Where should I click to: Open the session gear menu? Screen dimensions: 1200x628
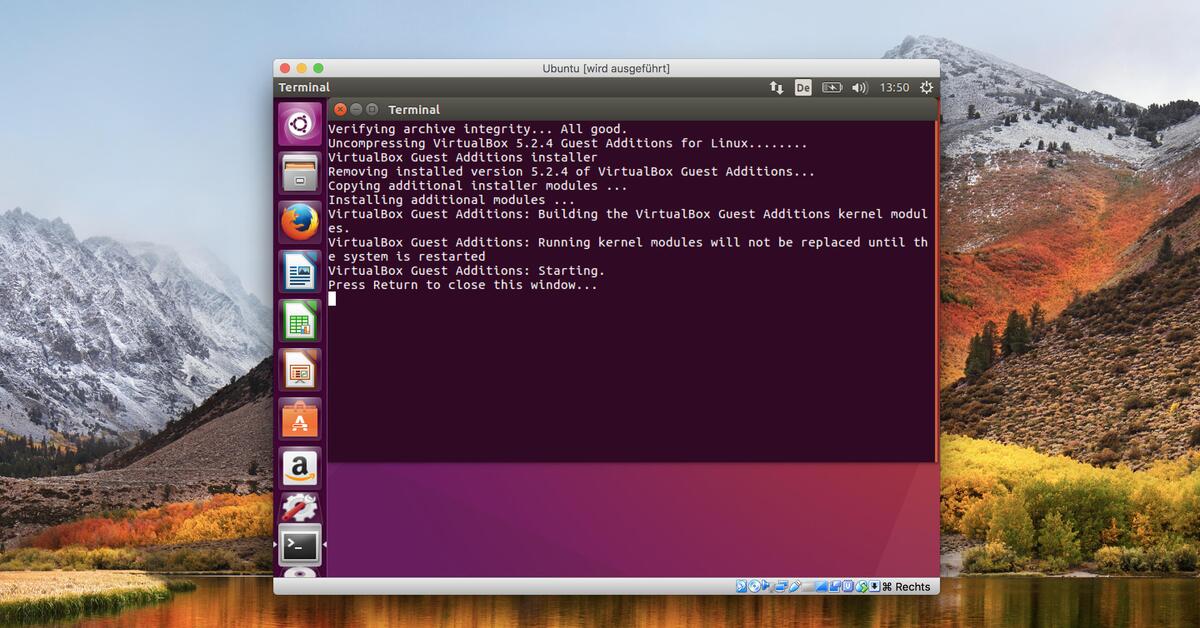[x=926, y=88]
